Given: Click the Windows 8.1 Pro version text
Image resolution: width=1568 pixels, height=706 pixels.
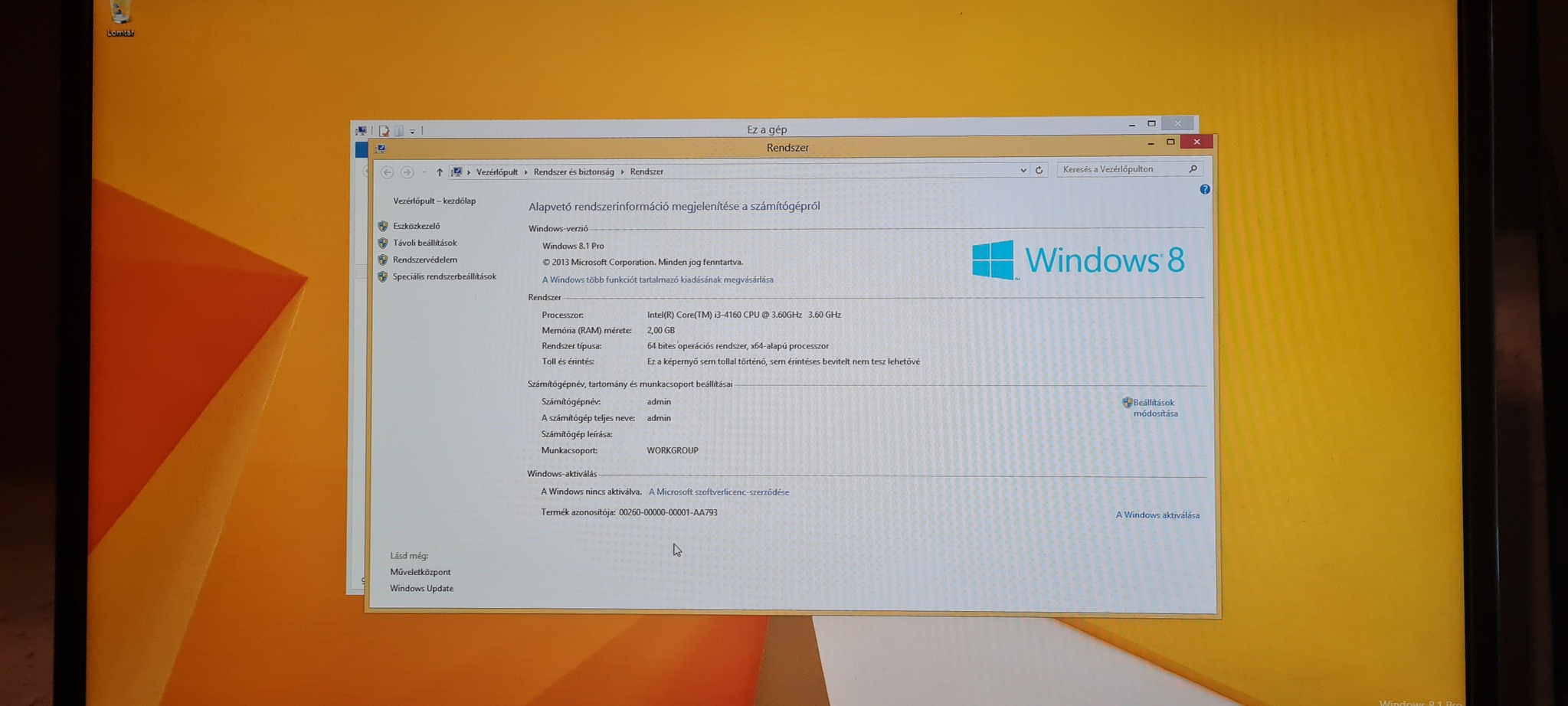Looking at the screenshot, I should click(x=573, y=246).
